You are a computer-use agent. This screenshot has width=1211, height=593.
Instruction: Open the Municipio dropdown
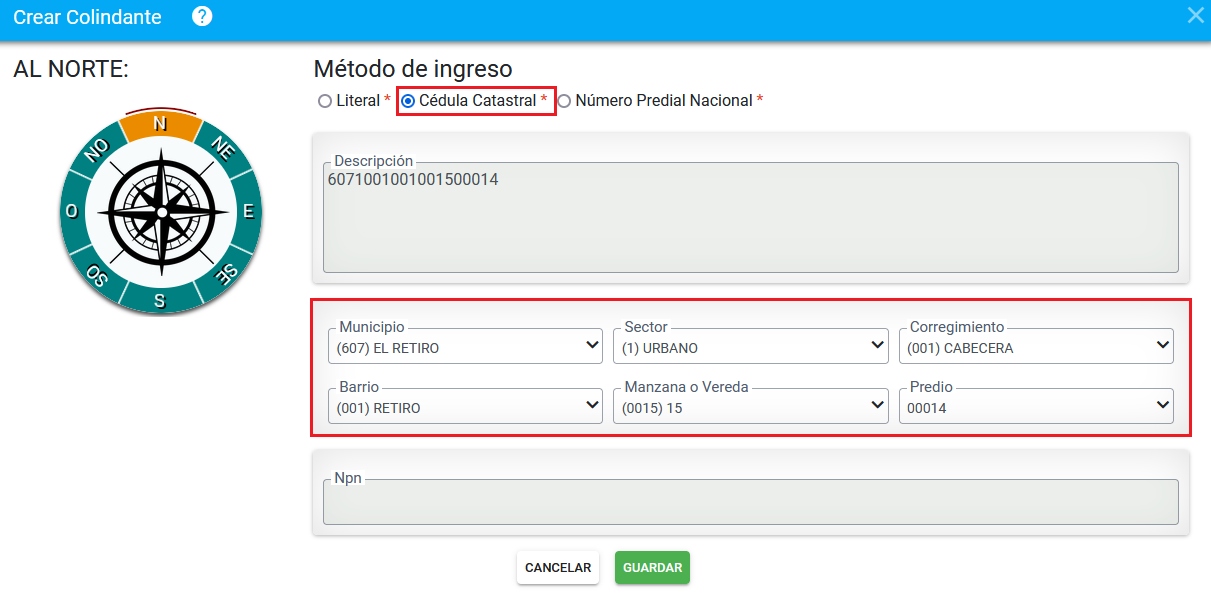click(x=465, y=346)
